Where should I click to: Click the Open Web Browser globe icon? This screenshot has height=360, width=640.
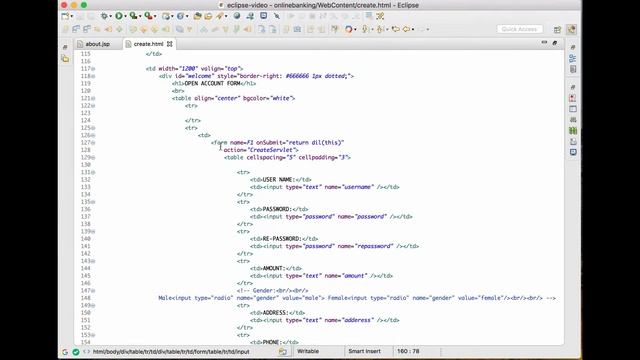[237, 16]
